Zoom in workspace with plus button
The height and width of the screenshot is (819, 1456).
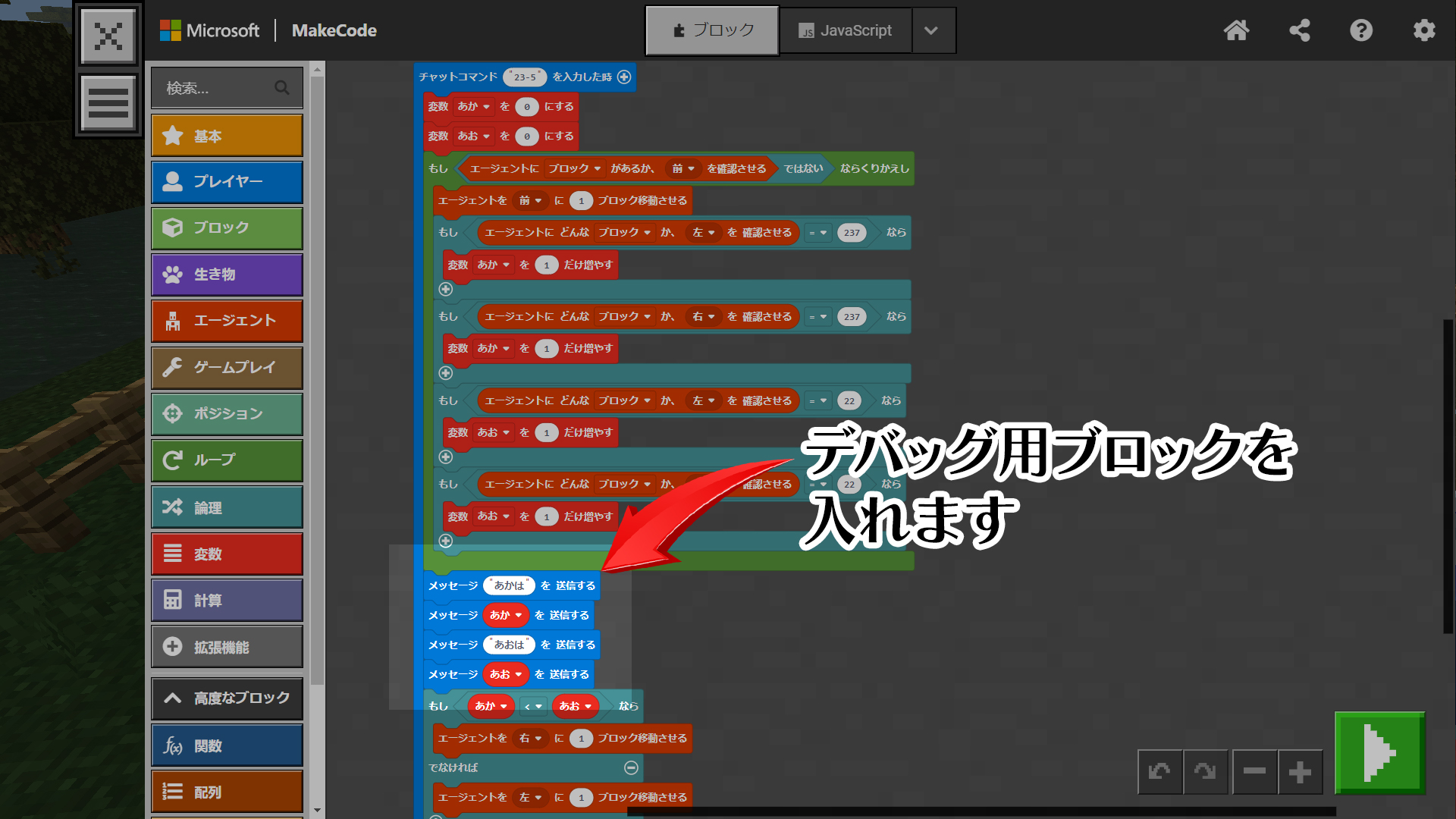coord(1300,772)
